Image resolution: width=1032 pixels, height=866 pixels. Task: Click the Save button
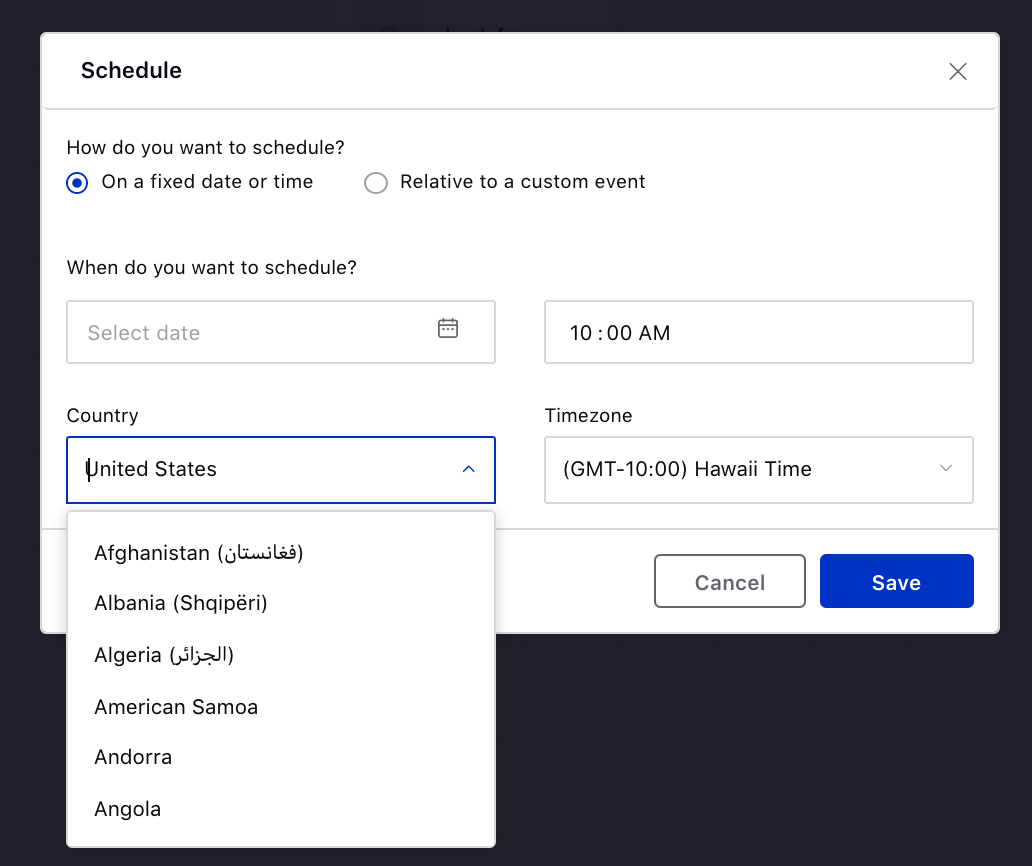tap(896, 581)
